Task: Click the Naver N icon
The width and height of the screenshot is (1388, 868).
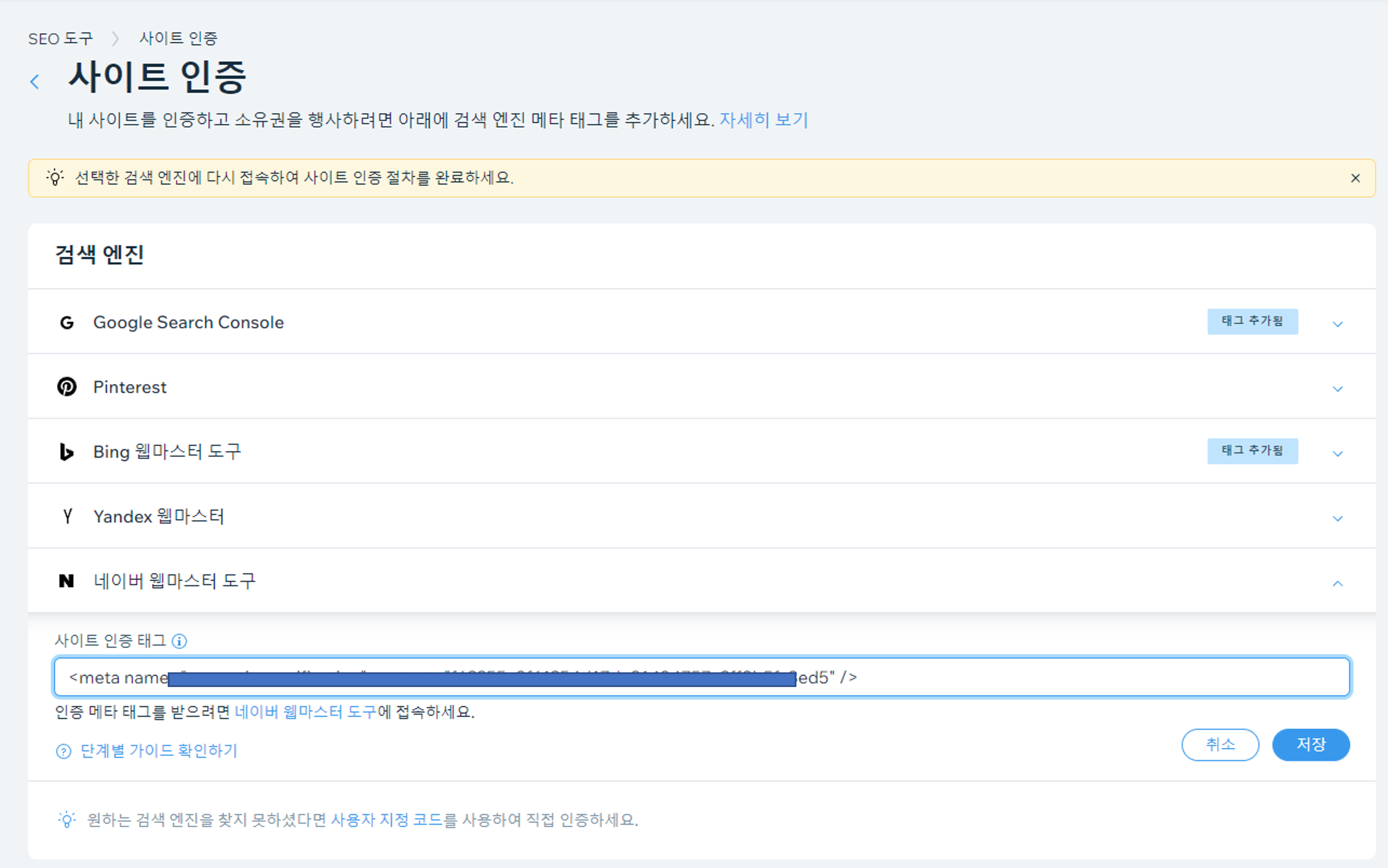Action: point(67,581)
